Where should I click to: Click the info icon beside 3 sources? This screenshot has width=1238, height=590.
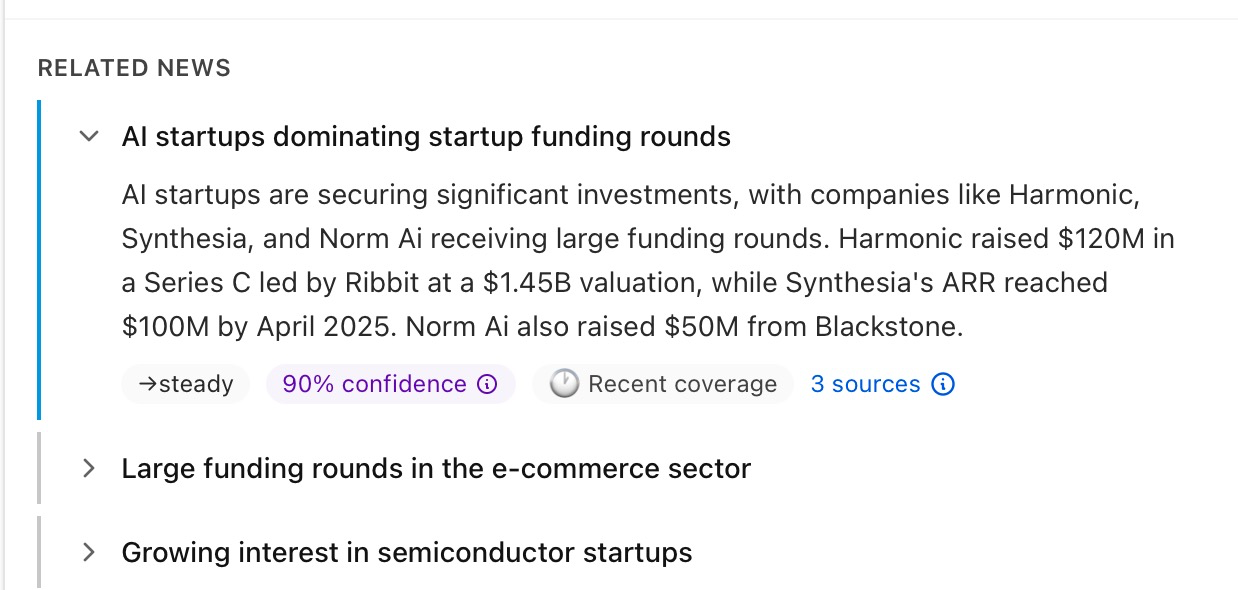click(942, 385)
